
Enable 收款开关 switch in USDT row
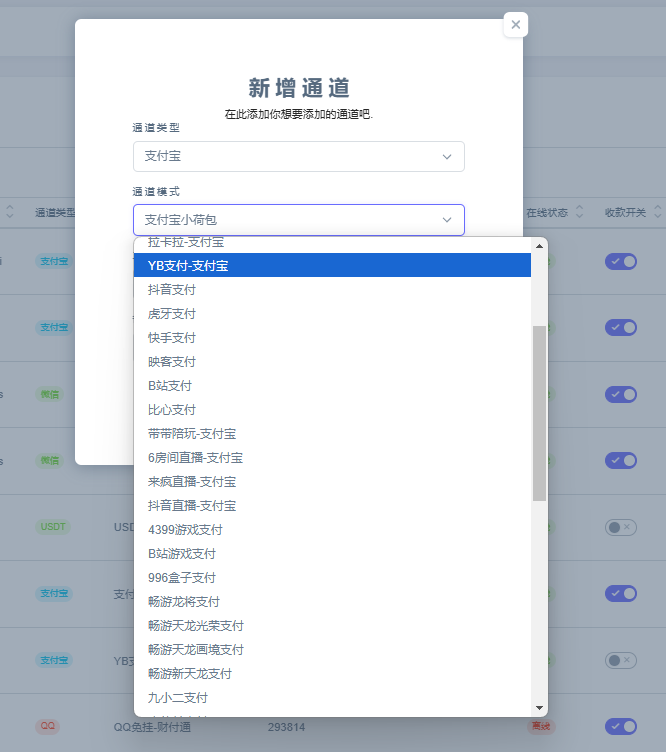tap(621, 528)
